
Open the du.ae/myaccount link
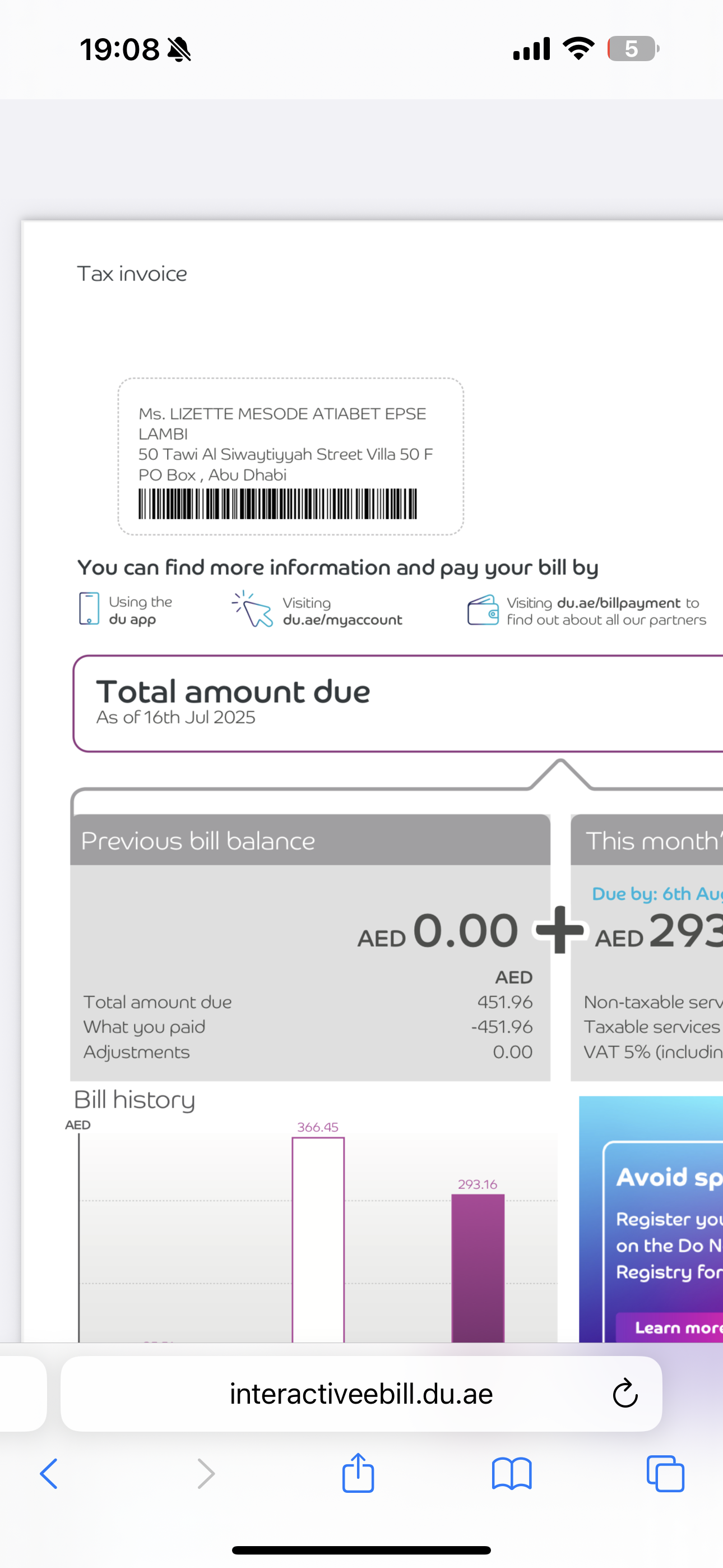pos(342,620)
